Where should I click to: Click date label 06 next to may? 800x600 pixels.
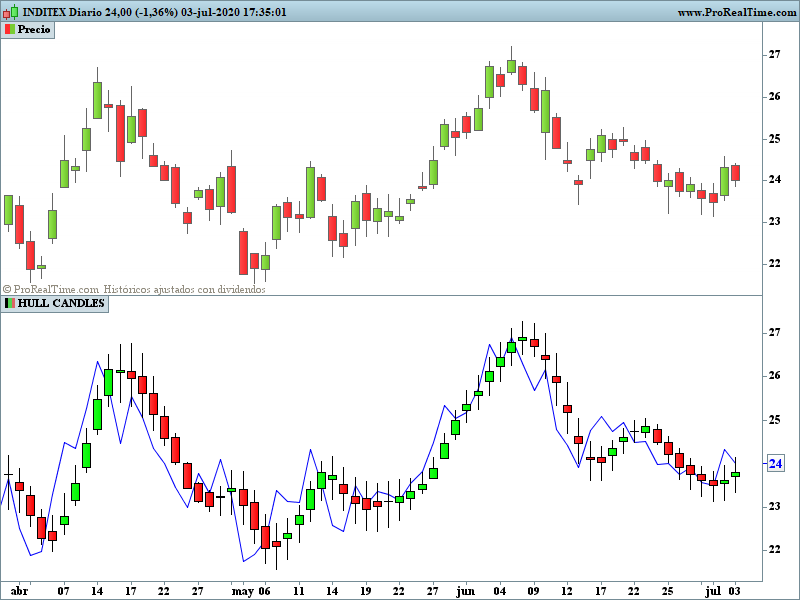coord(264,591)
